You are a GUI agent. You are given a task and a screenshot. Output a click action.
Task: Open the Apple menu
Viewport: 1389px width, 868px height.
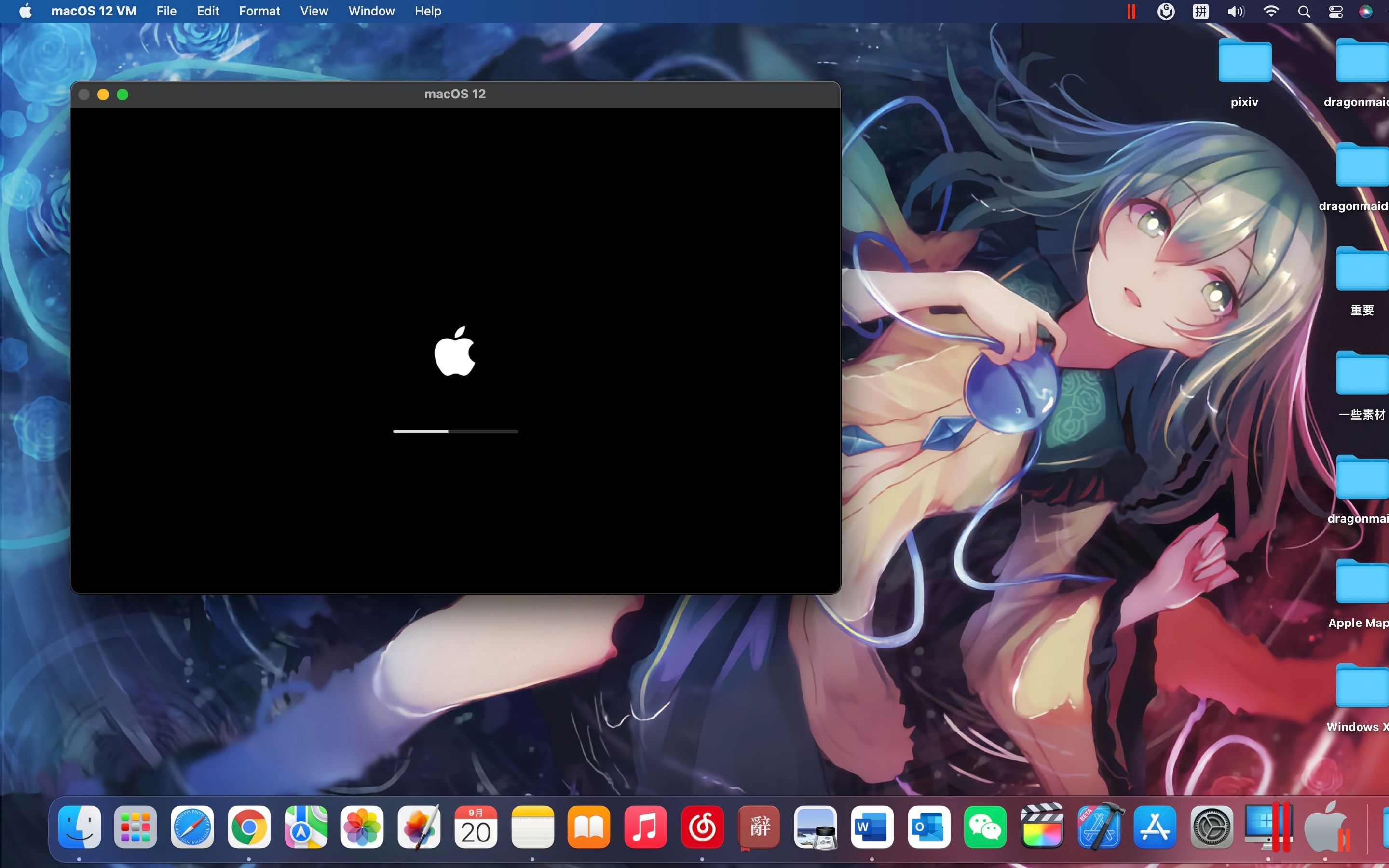25,11
